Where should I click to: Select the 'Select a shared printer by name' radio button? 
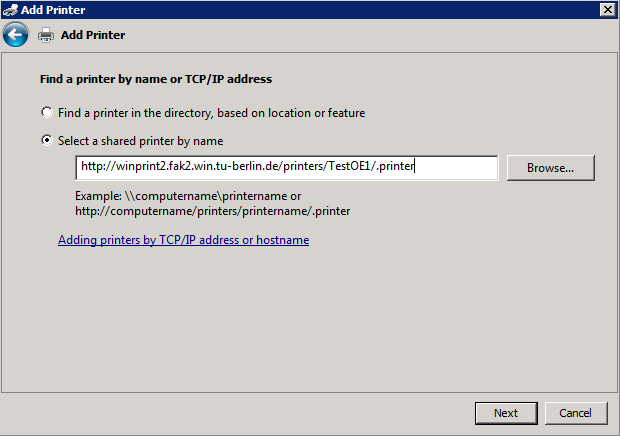(x=46, y=141)
